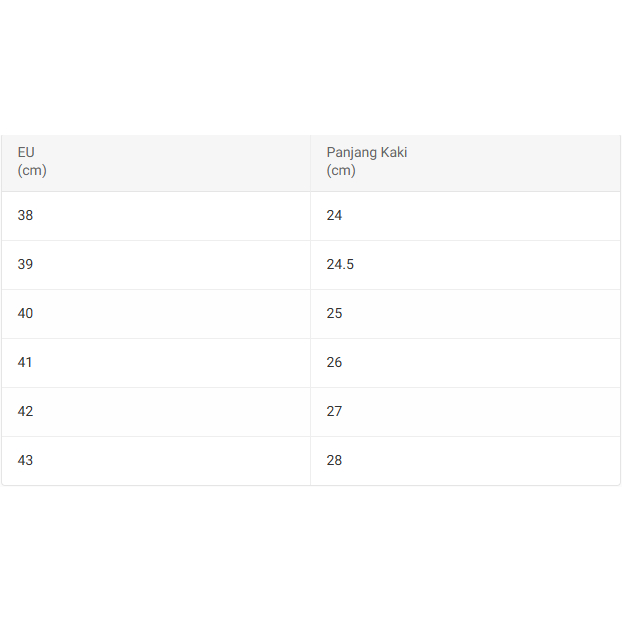Select EU size 39 cell
This screenshot has height=622, width=622.
pos(26,265)
